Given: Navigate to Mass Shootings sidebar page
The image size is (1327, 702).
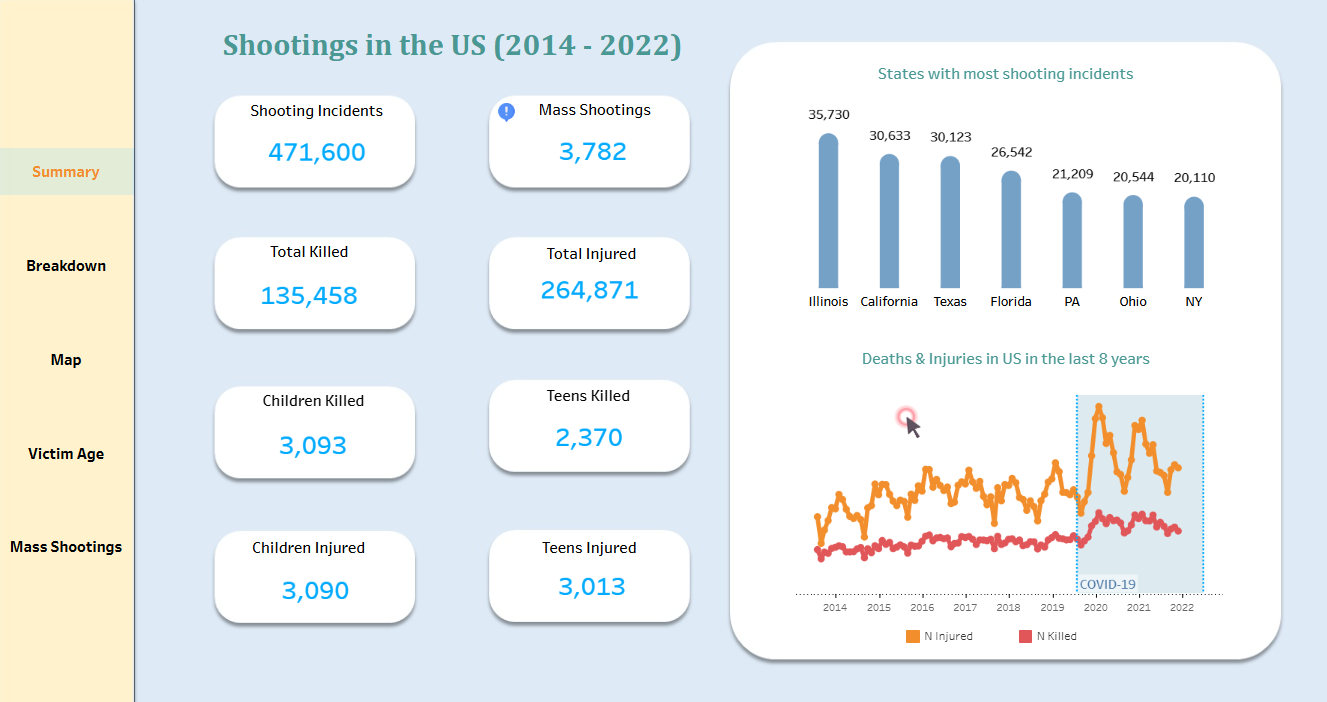Looking at the screenshot, I should [x=66, y=547].
